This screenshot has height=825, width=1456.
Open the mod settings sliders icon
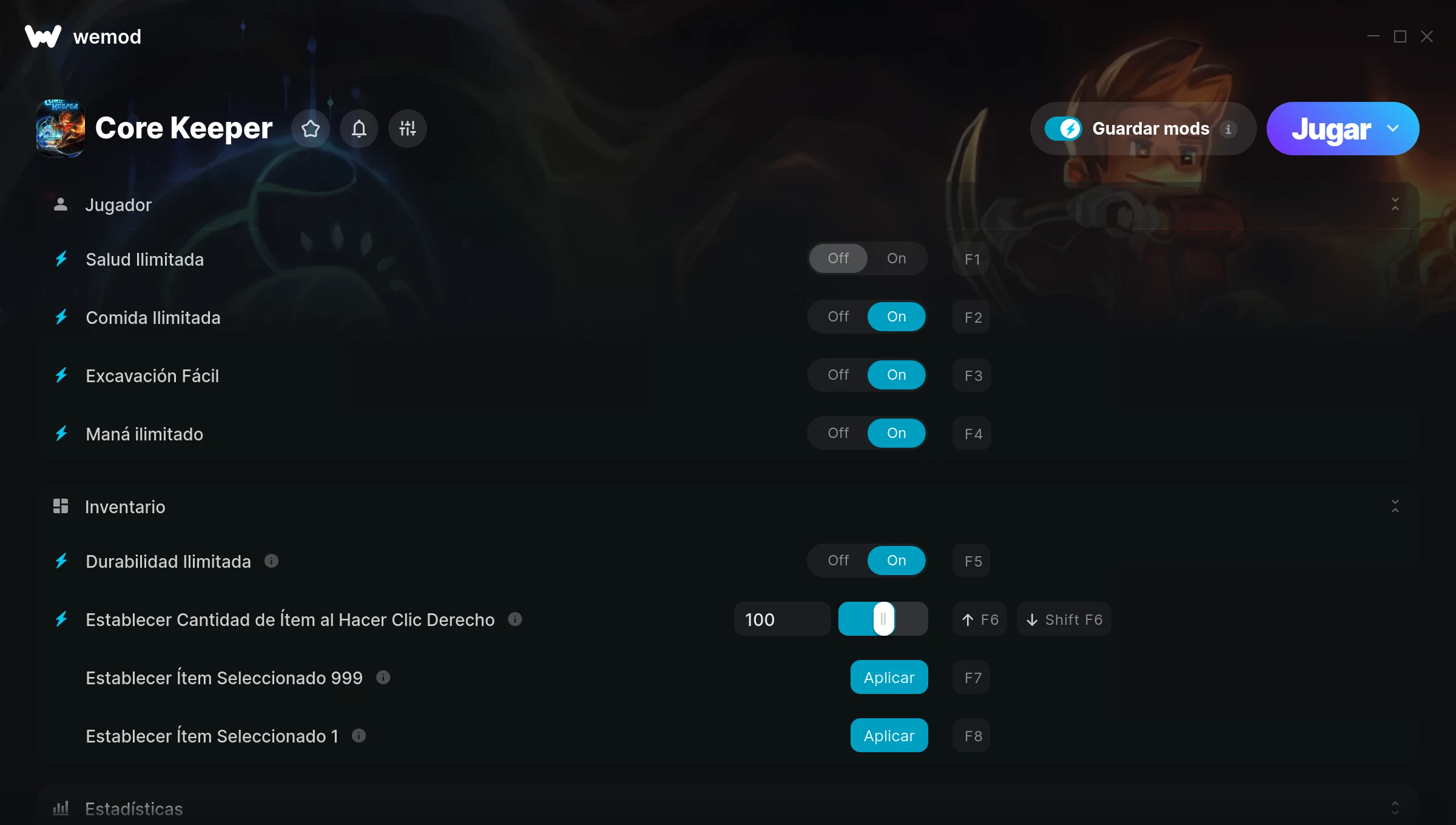tap(408, 129)
